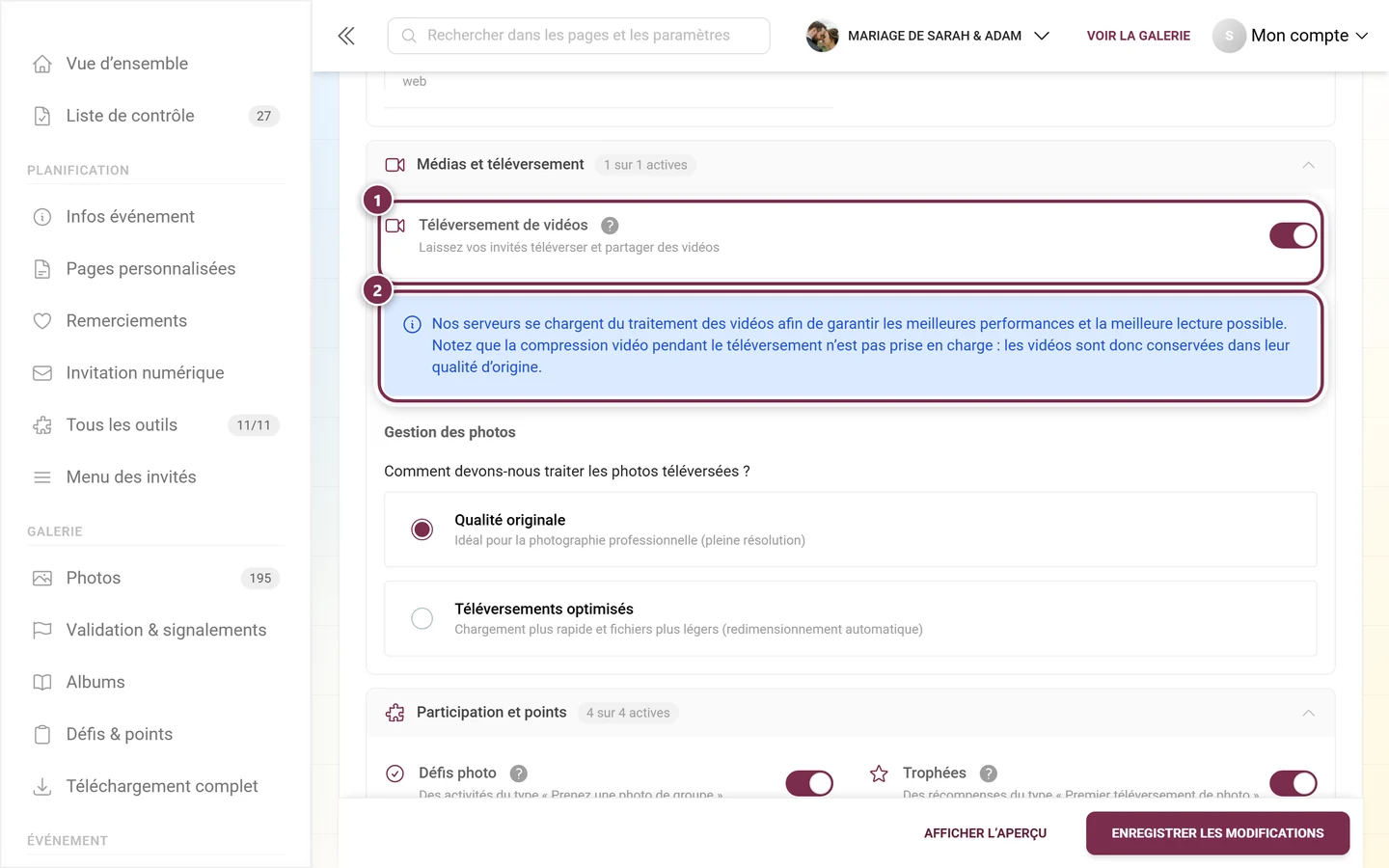Click the flag icon for Validation & signalements
Viewport: 1389px width, 868px height.
(x=42, y=631)
